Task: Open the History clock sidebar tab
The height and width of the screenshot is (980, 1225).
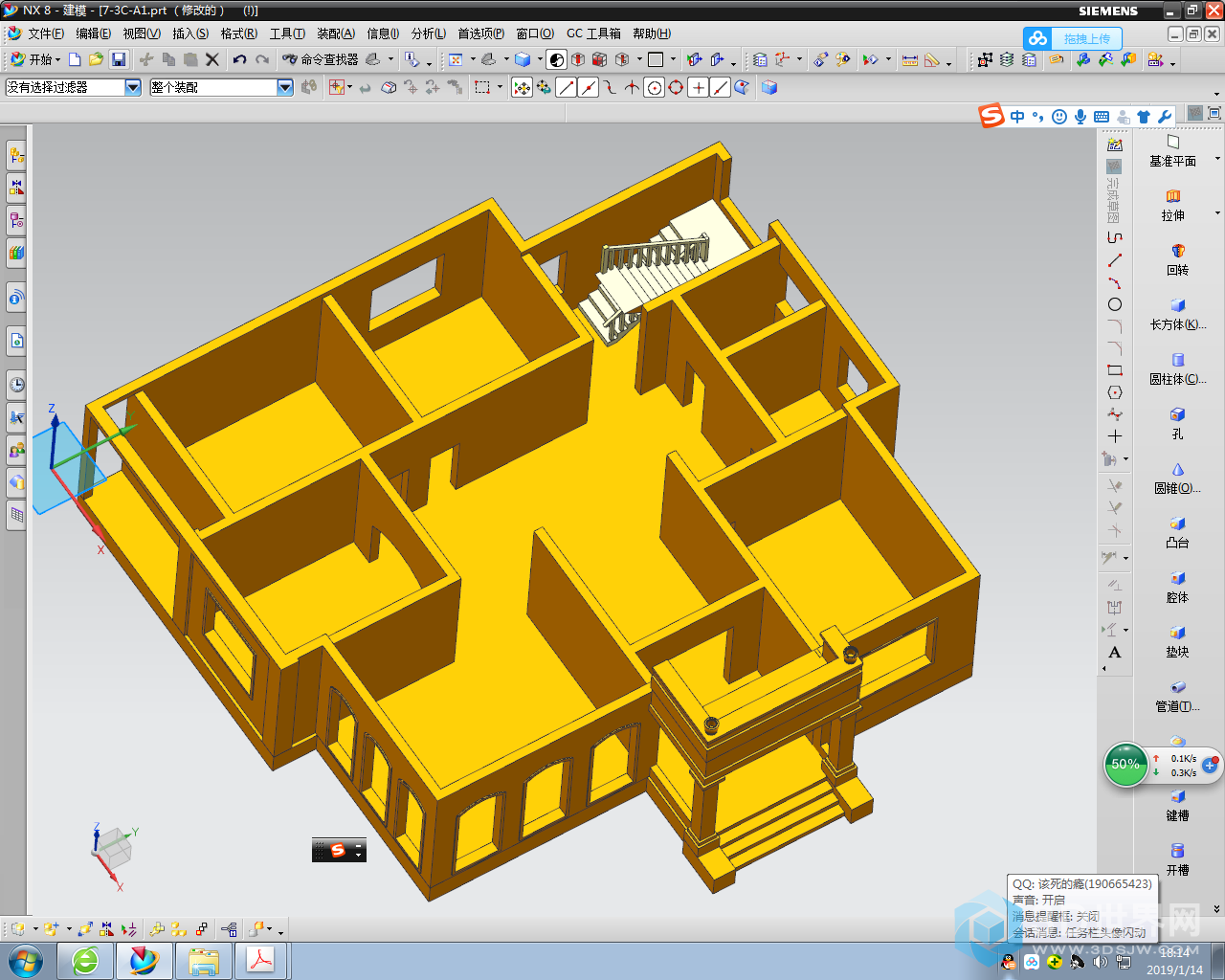Action: (x=16, y=385)
